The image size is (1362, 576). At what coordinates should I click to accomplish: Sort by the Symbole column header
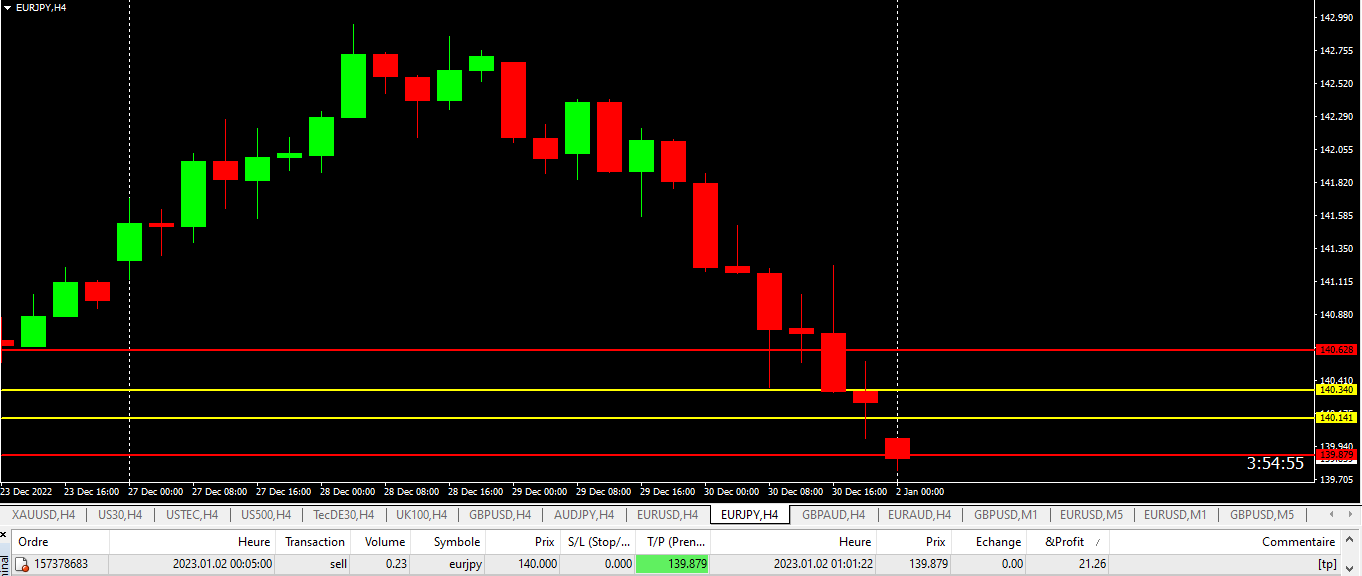[449, 541]
